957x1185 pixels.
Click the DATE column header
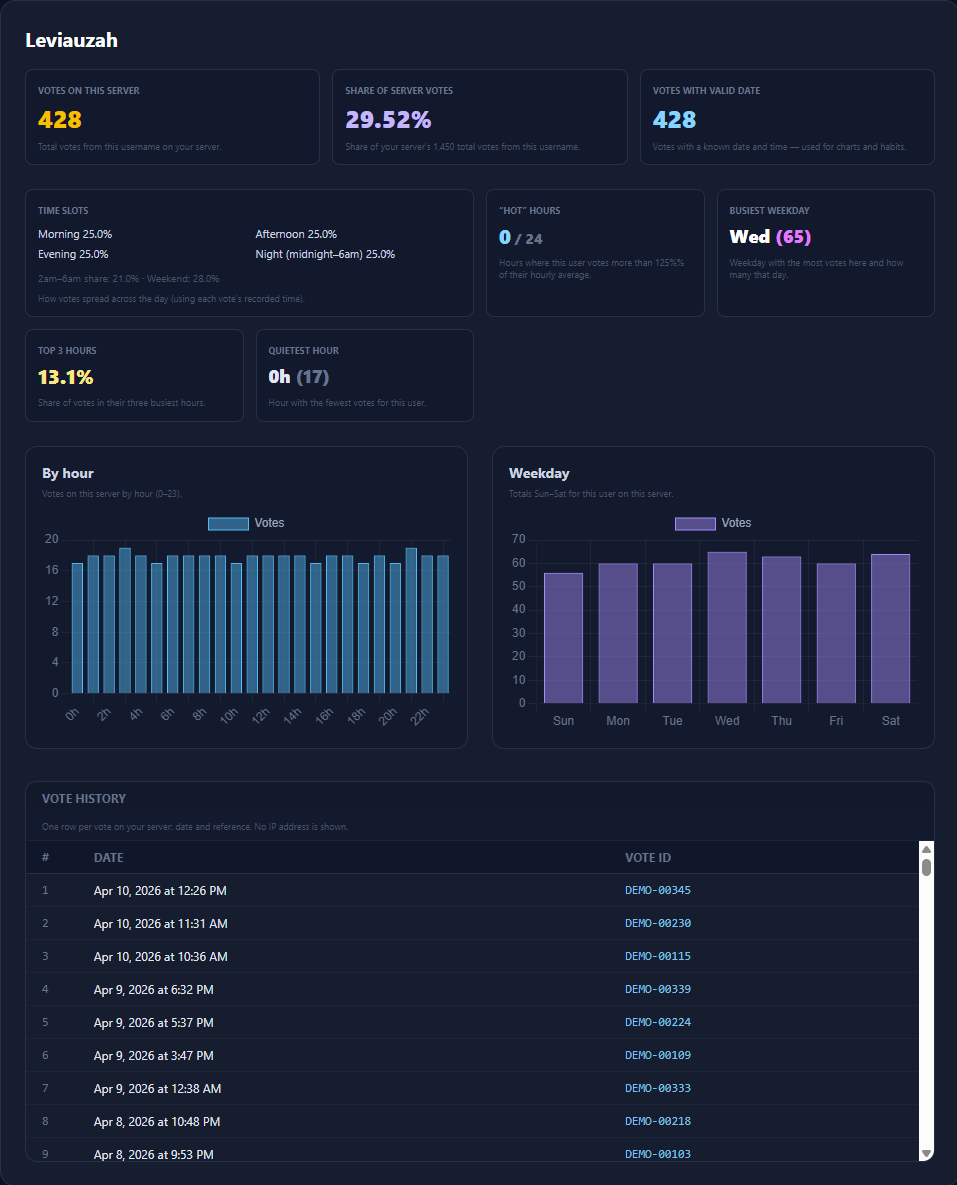click(109, 857)
